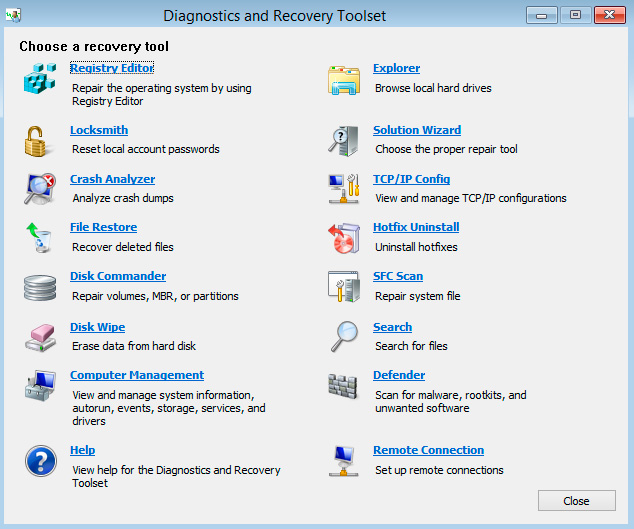Open the TCP/IP Config link

(x=411, y=179)
